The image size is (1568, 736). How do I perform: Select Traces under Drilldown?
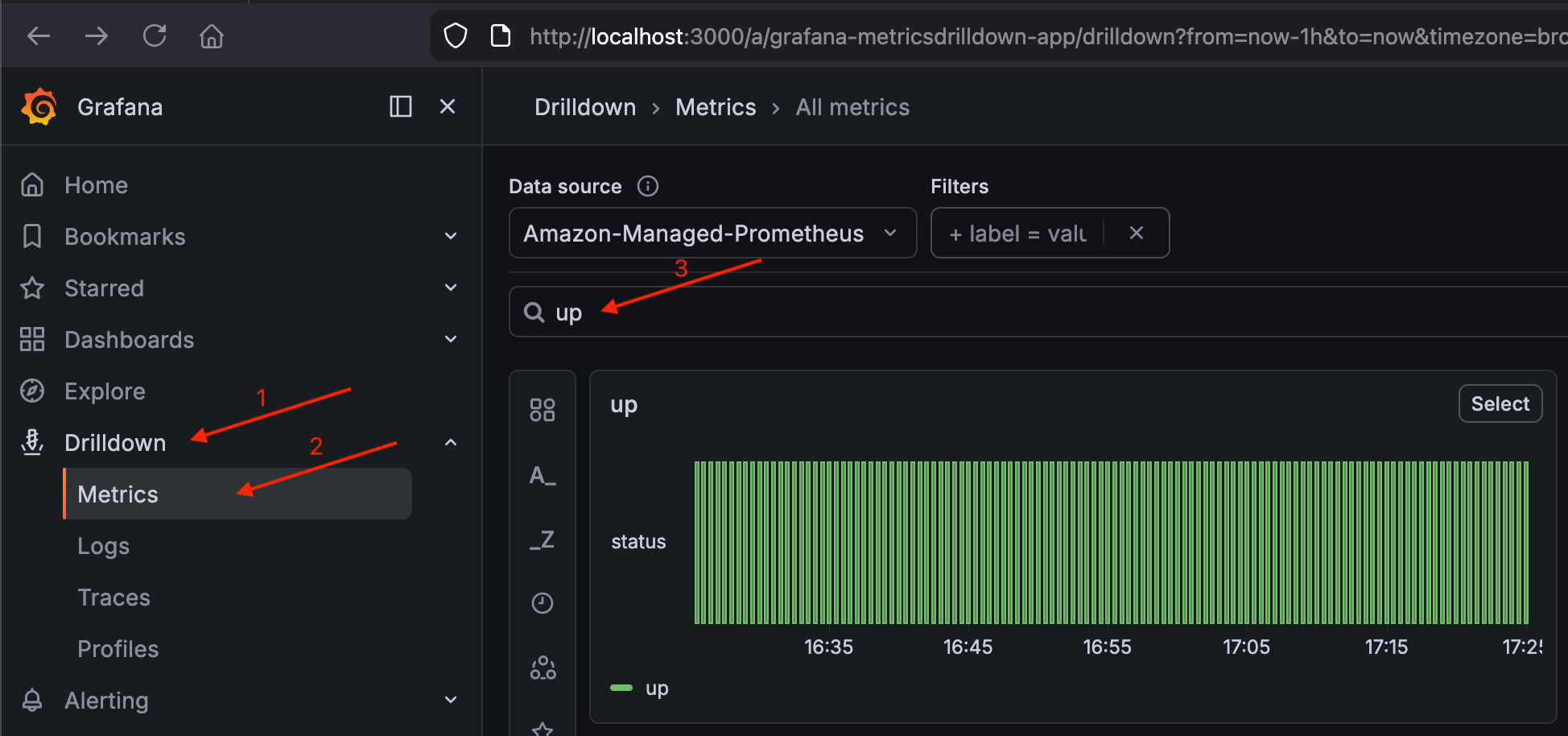tap(113, 597)
